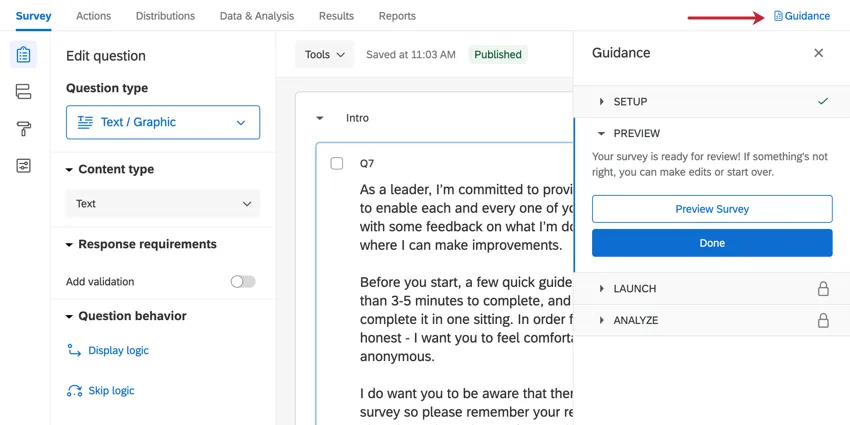Switch to the Distributions tab
Viewport: 850px width, 425px height.
(x=165, y=16)
